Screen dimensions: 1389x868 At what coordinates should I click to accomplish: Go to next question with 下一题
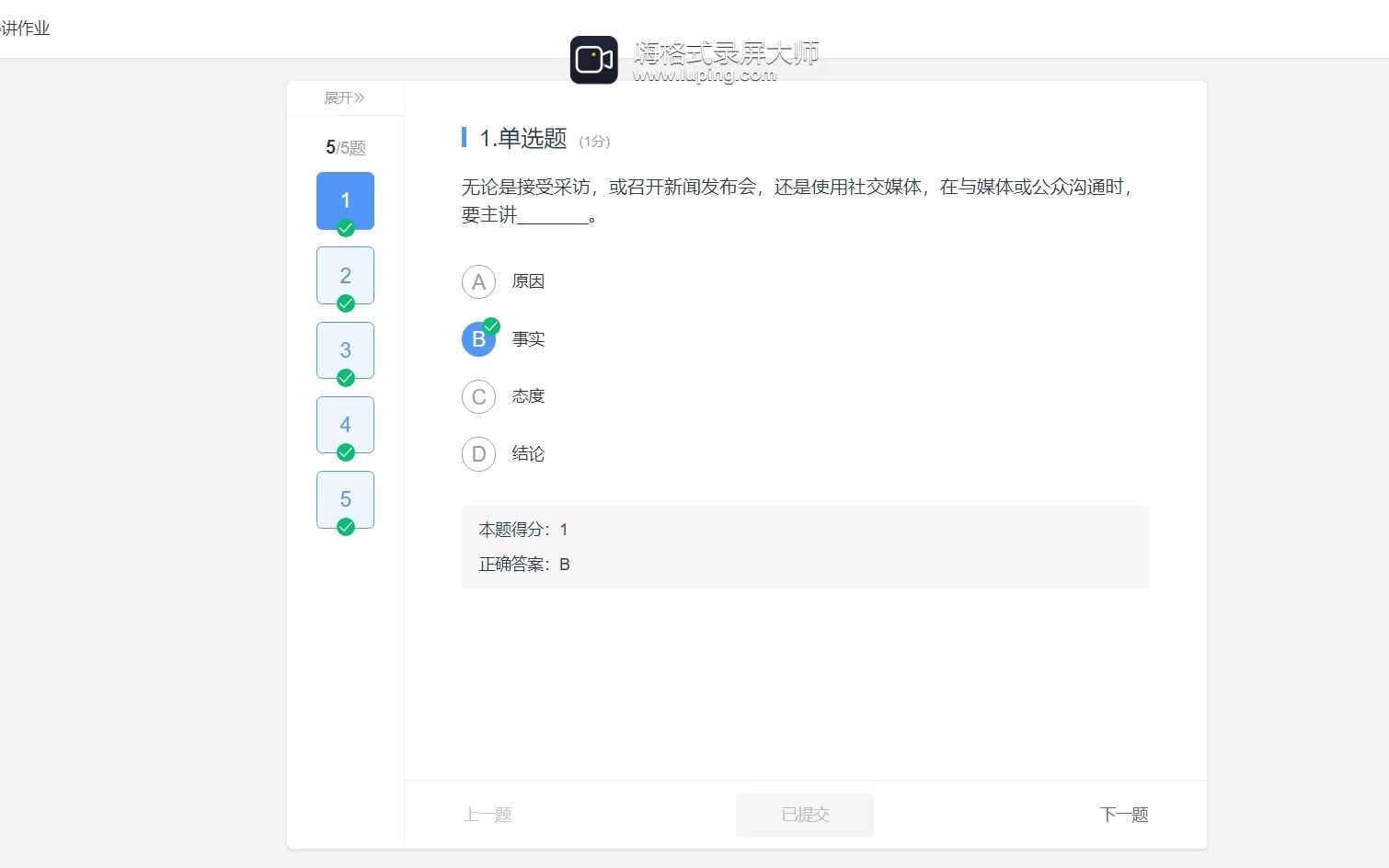point(1124,815)
